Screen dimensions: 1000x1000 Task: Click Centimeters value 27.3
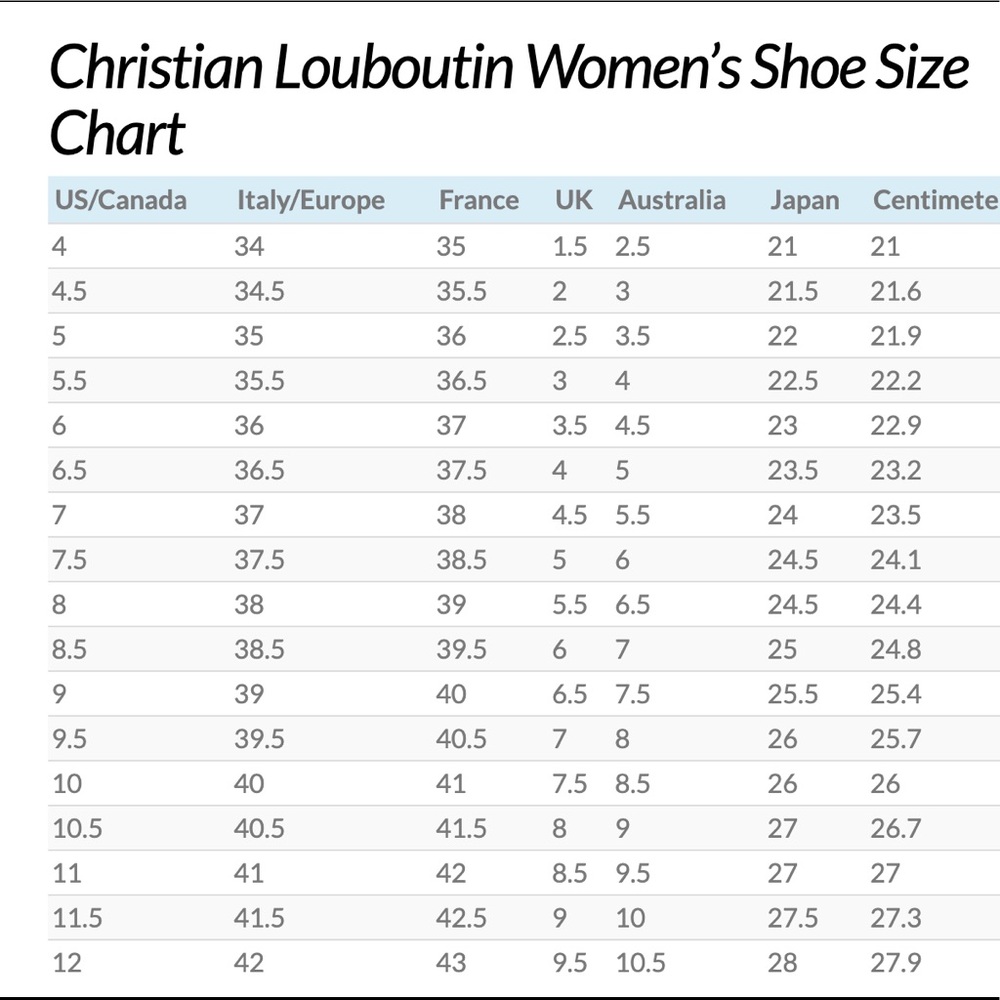coord(895,918)
